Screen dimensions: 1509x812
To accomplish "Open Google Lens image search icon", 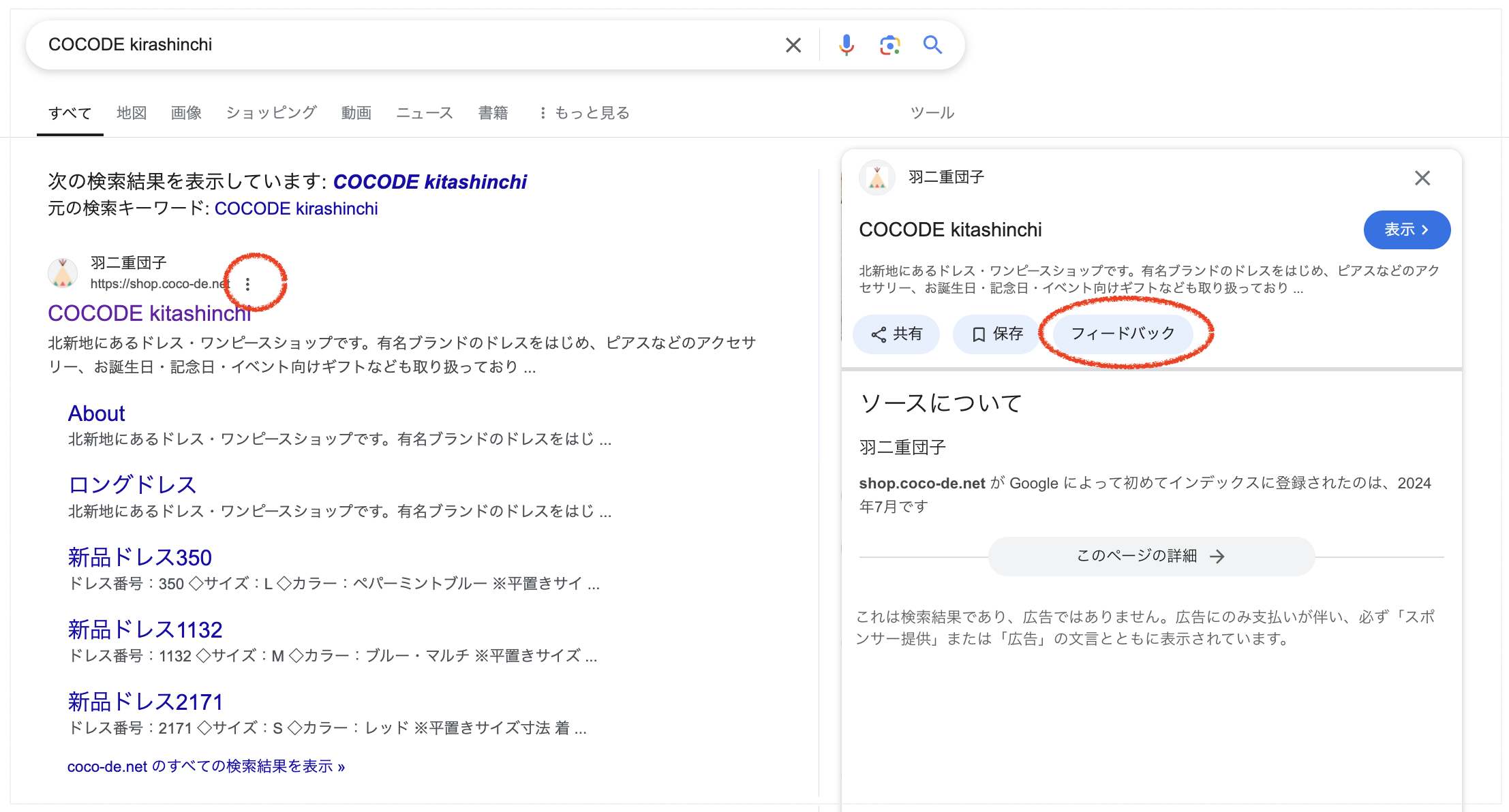I will (x=889, y=45).
